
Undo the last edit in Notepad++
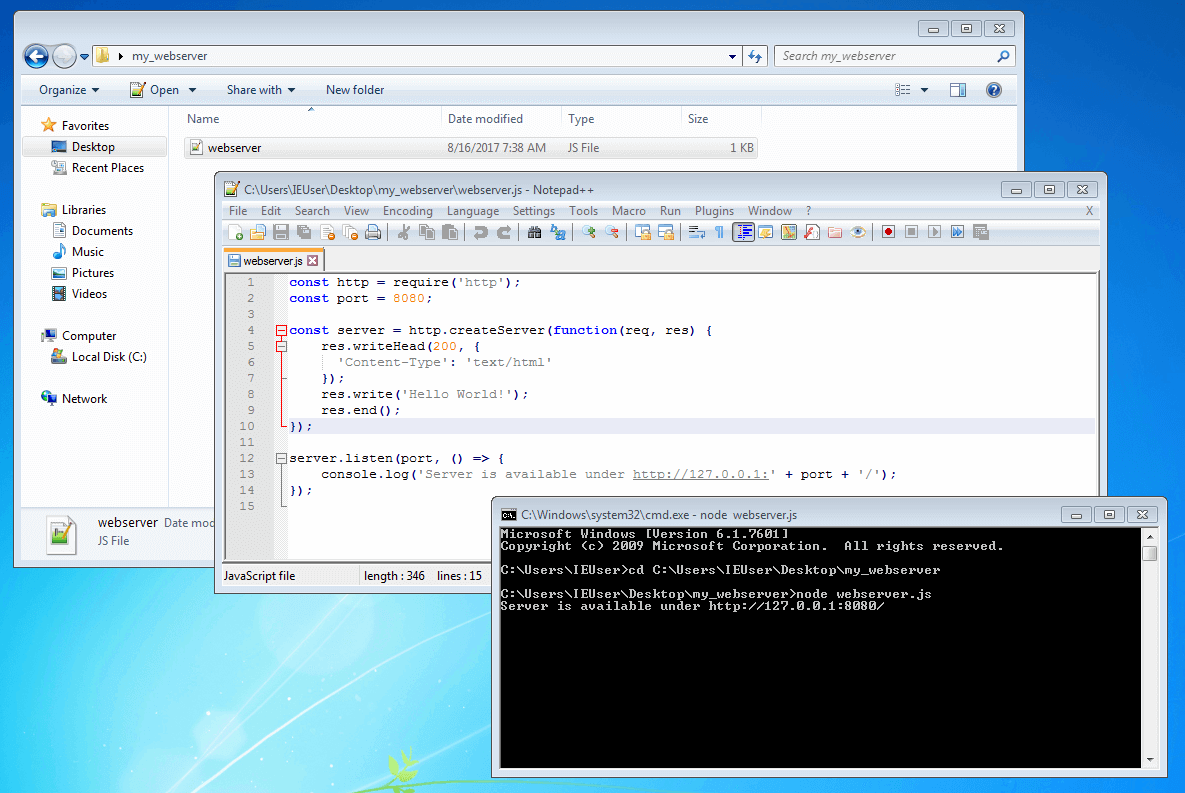coord(480,233)
